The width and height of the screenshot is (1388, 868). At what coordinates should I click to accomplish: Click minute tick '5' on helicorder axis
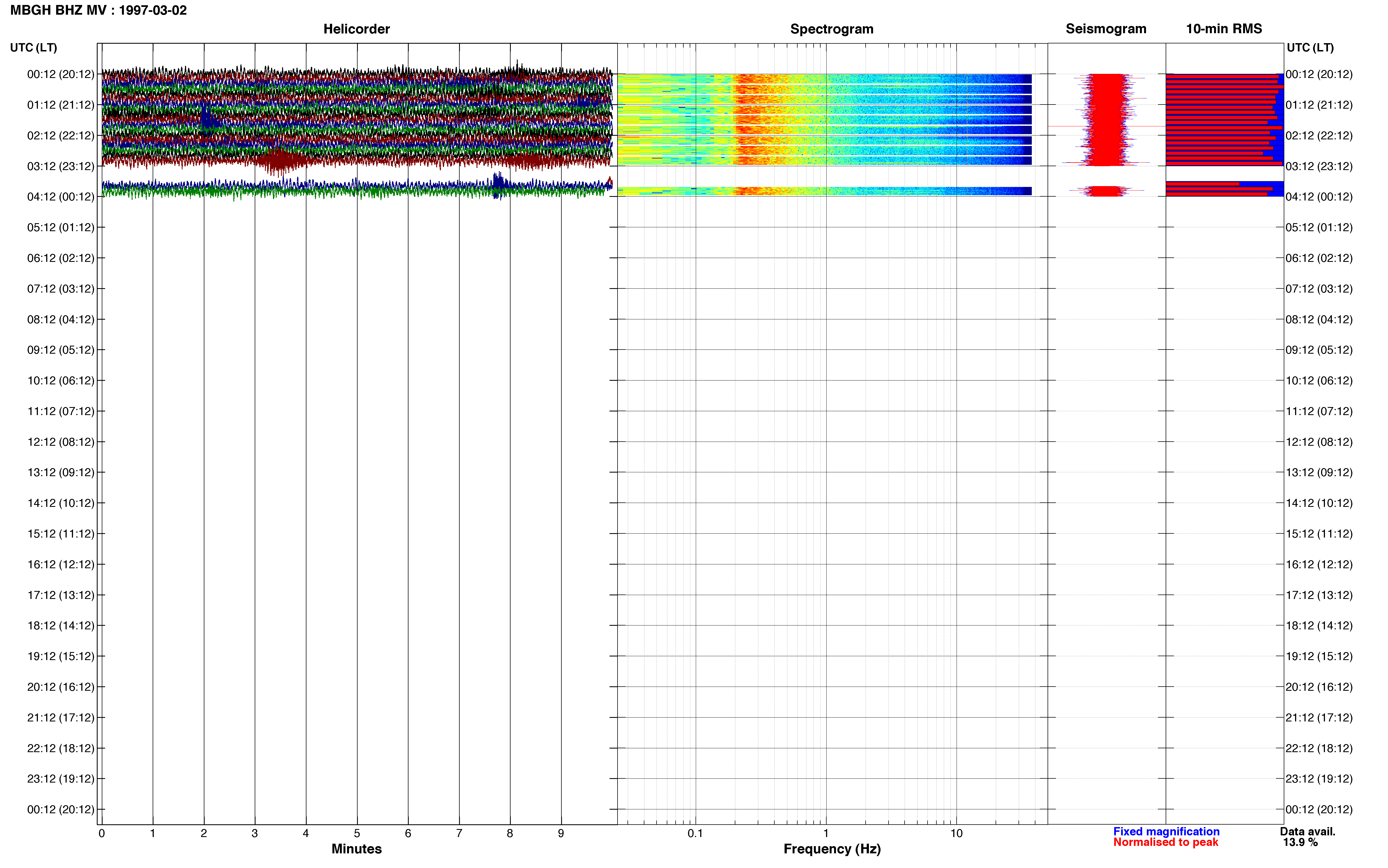pos(357,833)
